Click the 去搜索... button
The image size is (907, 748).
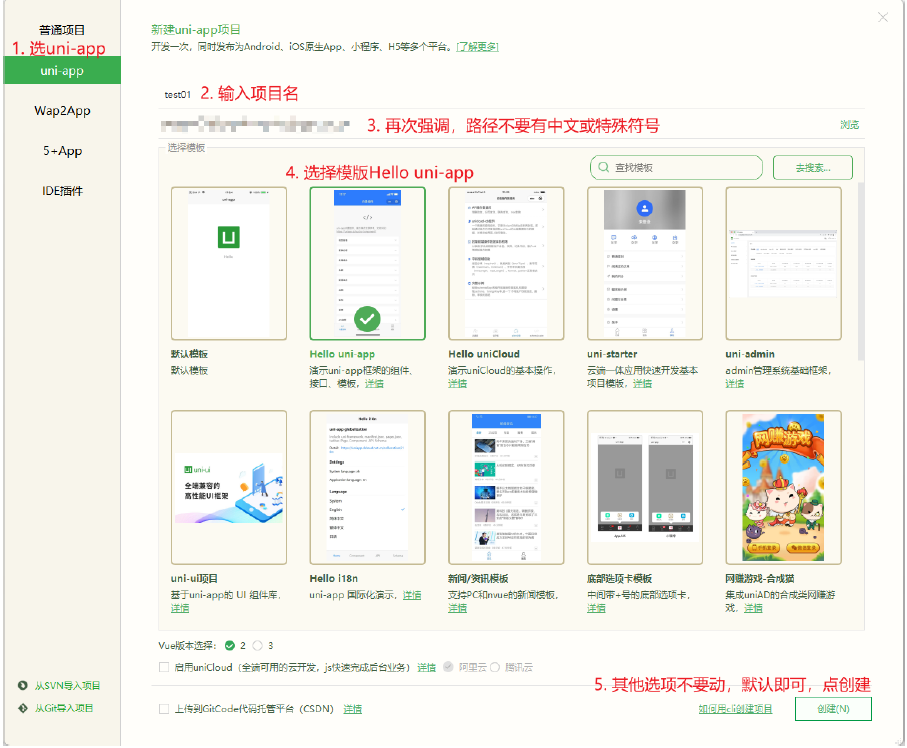812,168
